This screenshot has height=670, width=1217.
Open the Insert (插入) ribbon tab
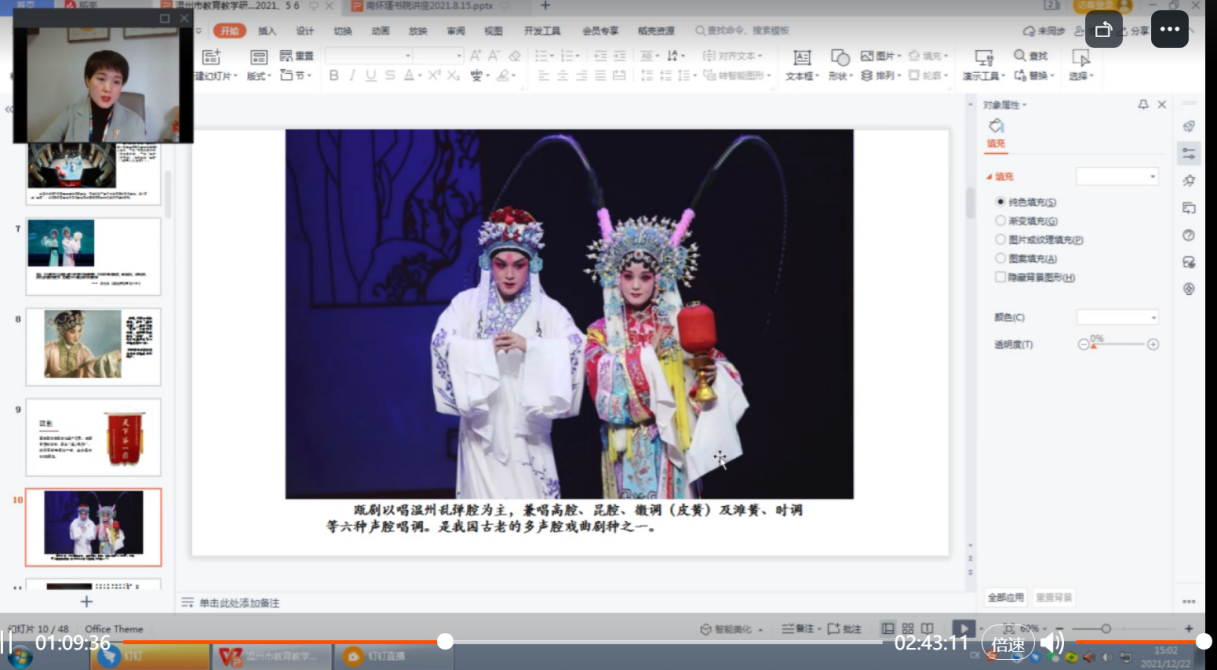[x=267, y=31]
